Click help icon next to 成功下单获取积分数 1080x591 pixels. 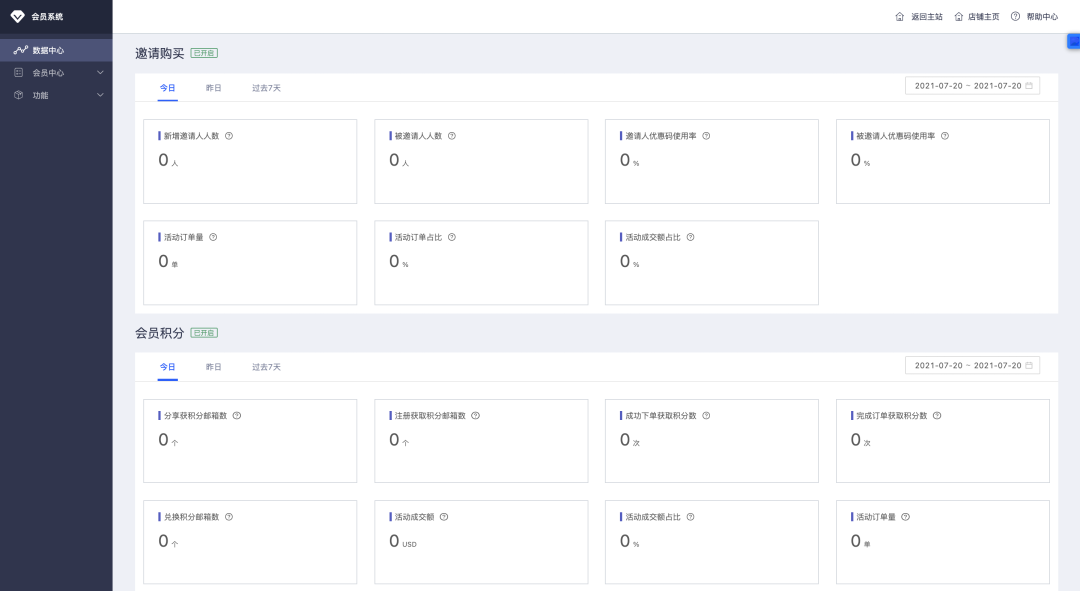coord(706,416)
